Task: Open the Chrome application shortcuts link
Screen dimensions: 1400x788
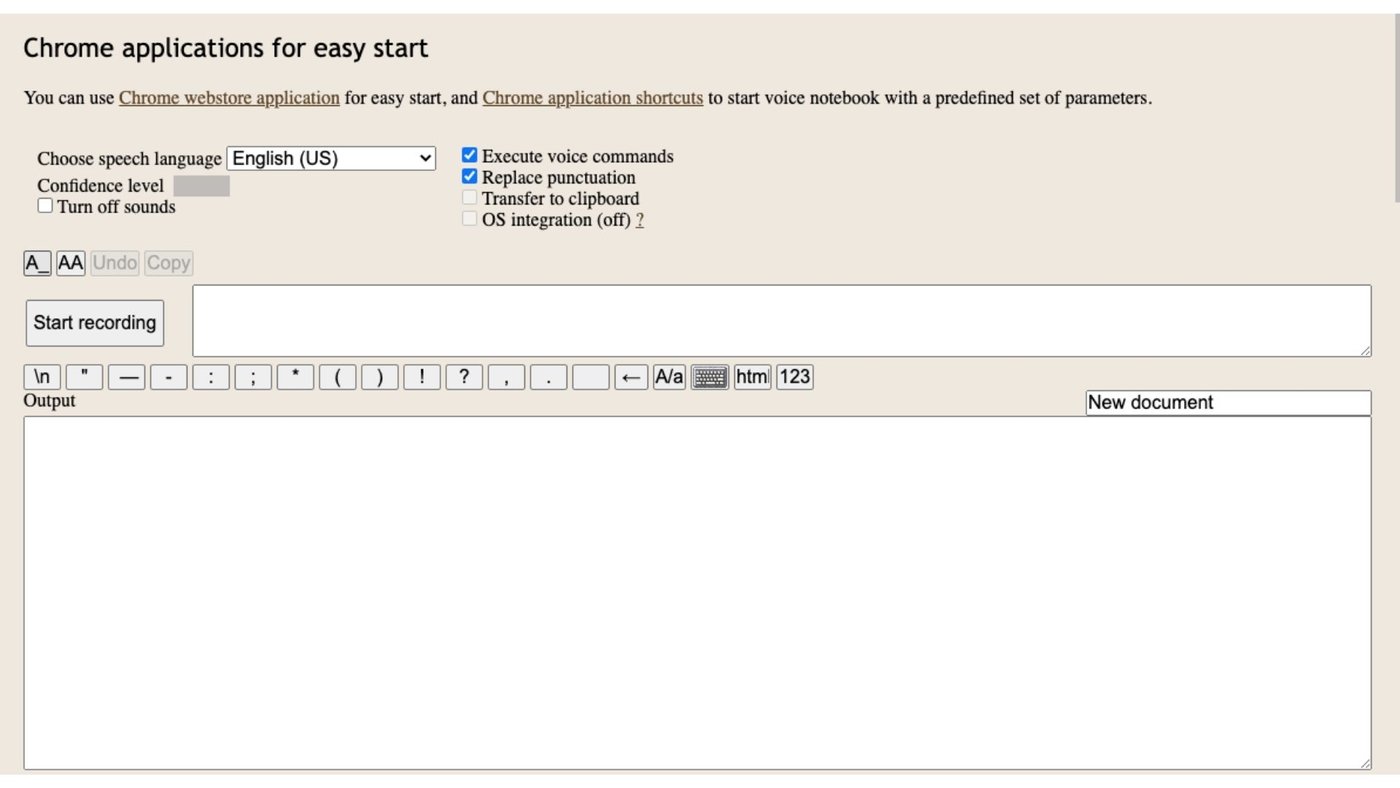Action: (593, 97)
